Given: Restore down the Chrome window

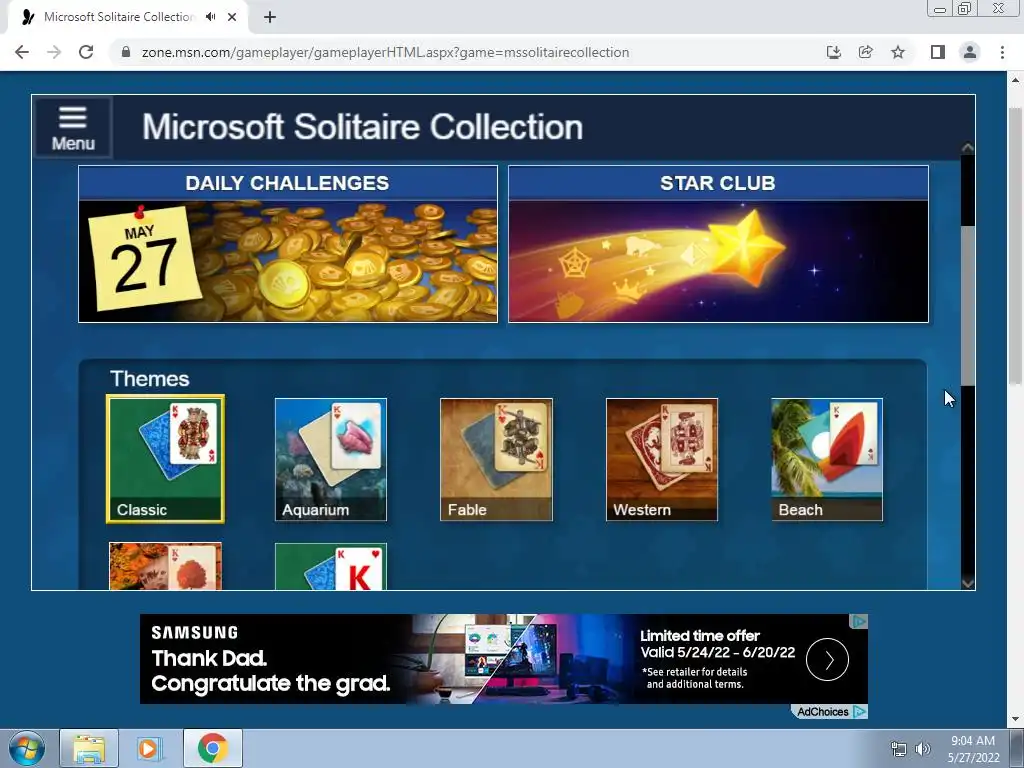Looking at the screenshot, I should tap(964, 9).
